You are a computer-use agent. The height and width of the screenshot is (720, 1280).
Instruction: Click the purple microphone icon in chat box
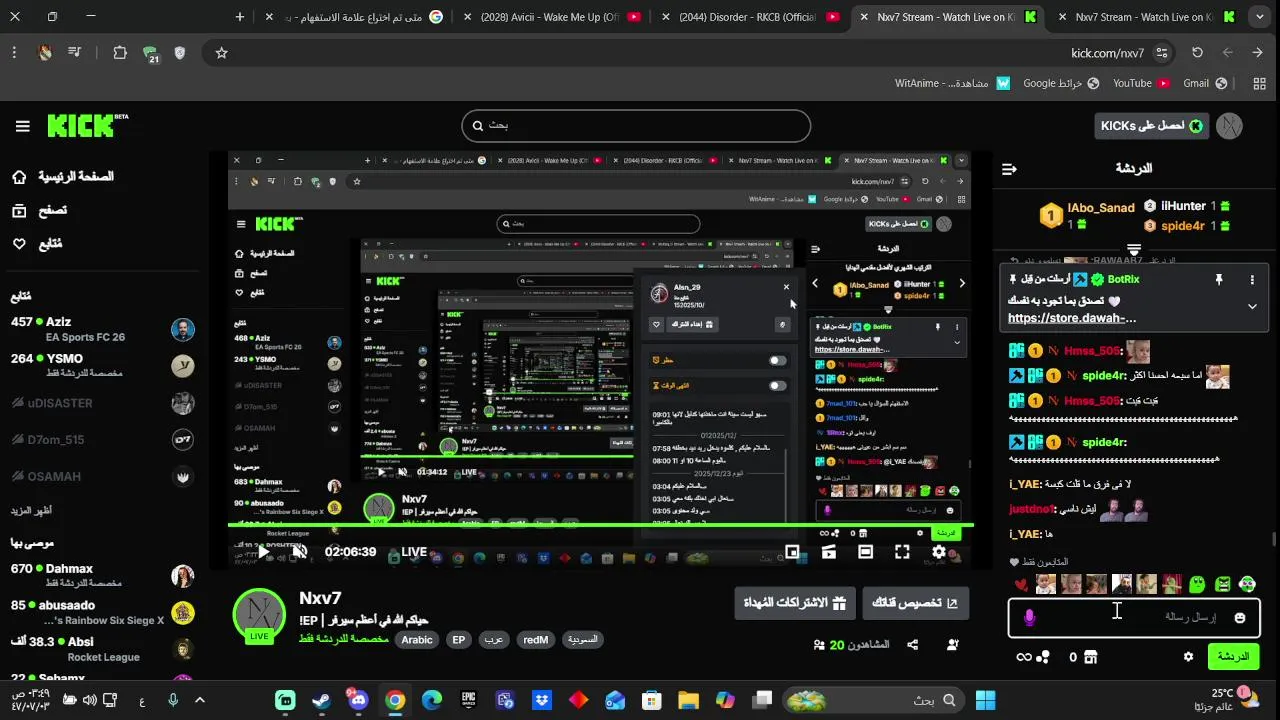[1029, 618]
